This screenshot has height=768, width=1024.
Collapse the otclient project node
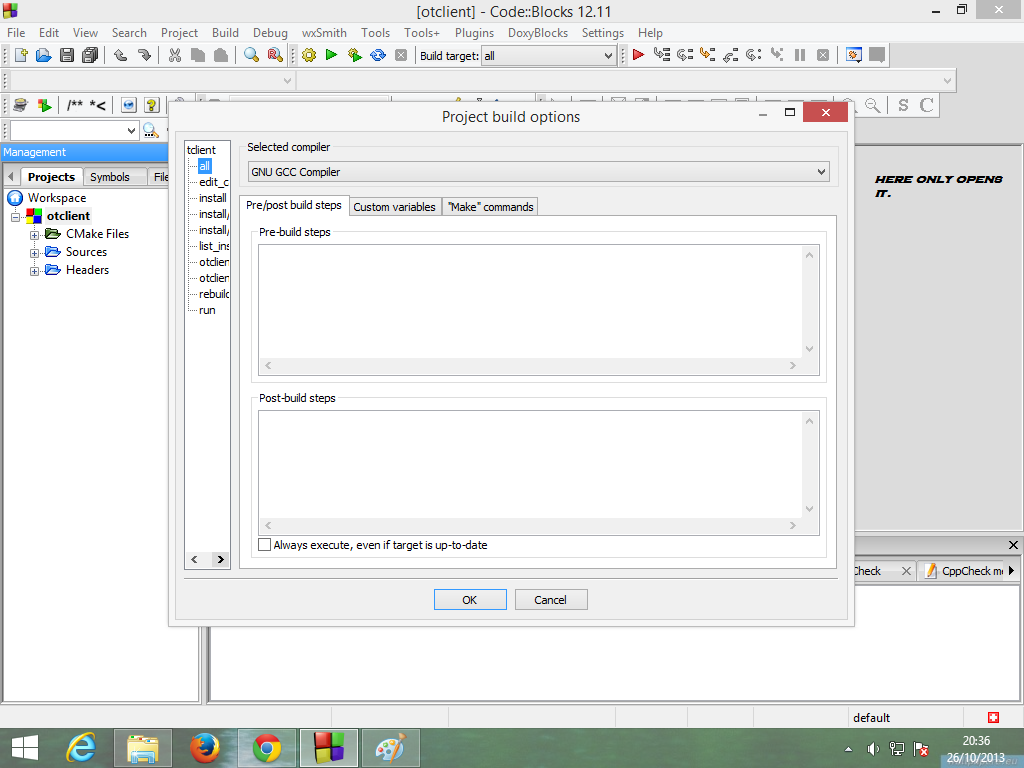coord(15,217)
